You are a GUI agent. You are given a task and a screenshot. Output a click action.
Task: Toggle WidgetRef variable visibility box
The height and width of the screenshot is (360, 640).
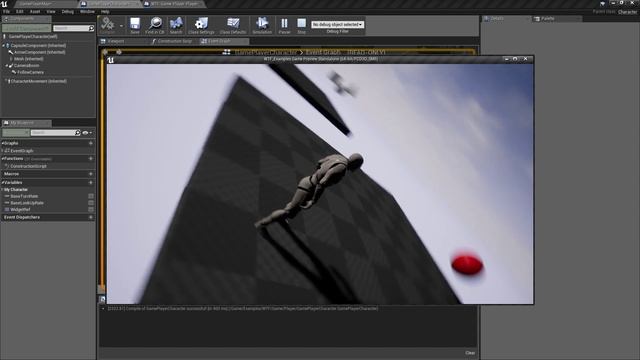point(91,209)
